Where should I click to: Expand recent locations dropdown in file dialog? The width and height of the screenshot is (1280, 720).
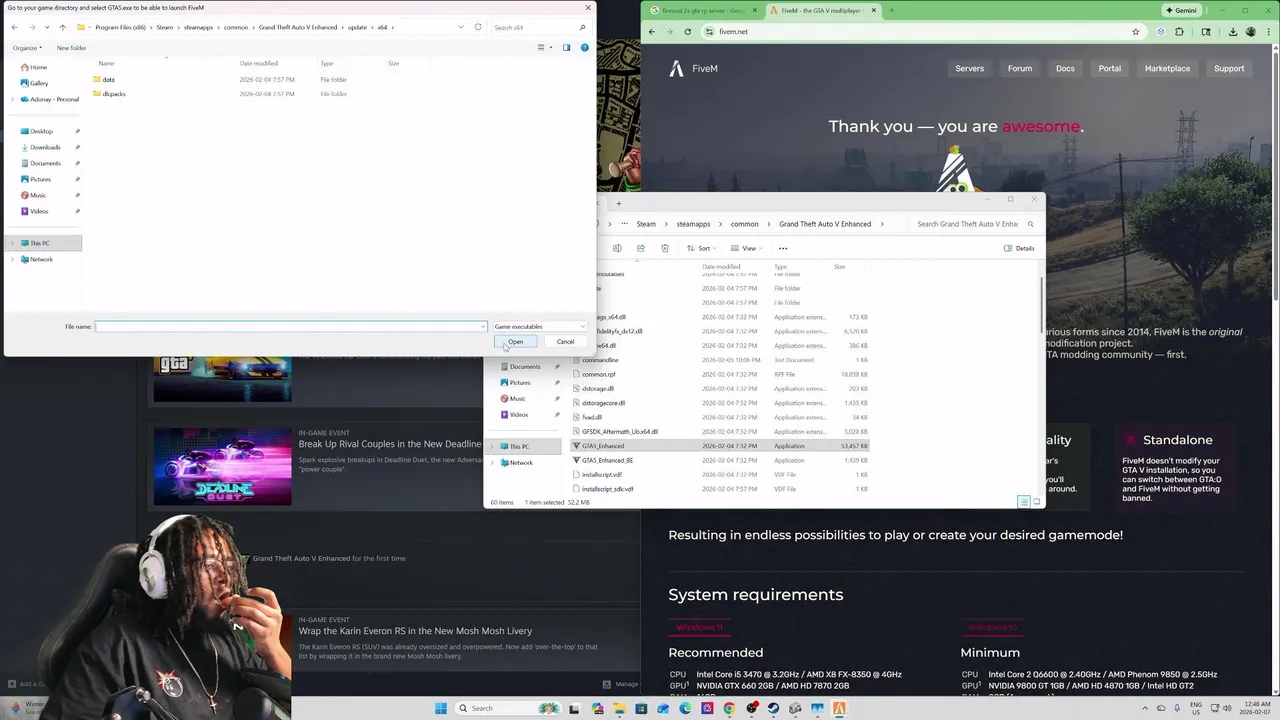point(46,27)
